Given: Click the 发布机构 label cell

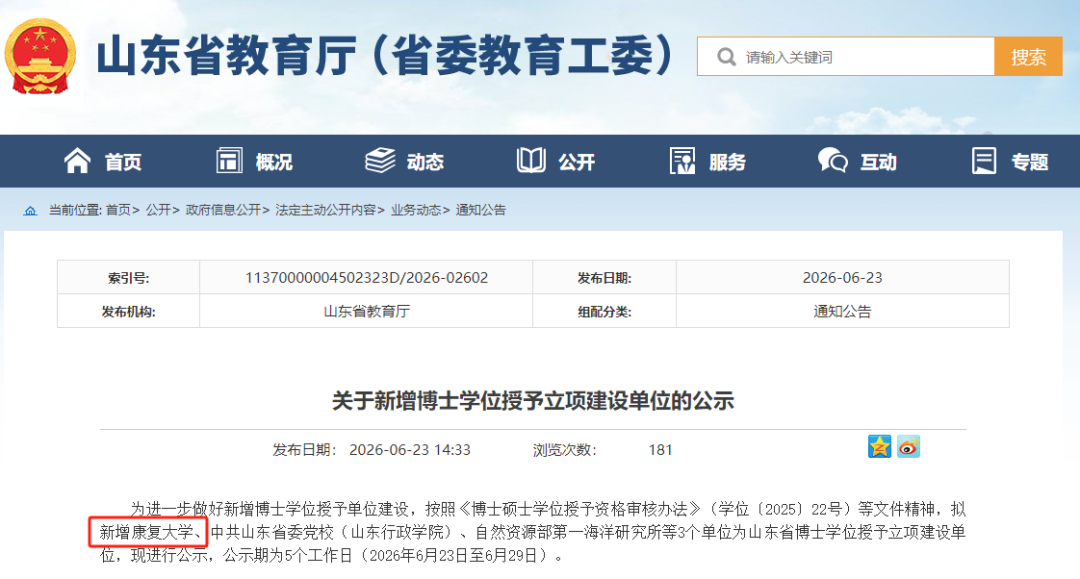Looking at the screenshot, I should [x=129, y=311].
